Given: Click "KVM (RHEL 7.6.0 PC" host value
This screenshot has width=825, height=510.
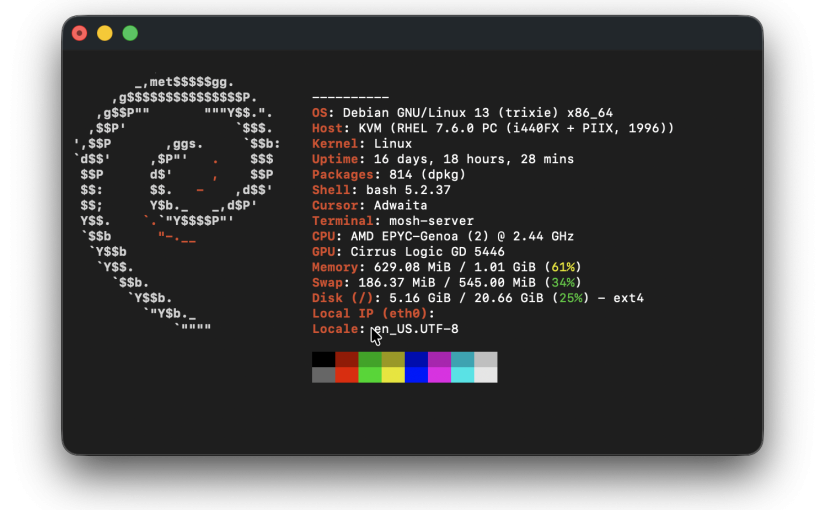Looking at the screenshot, I should (428, 128).
